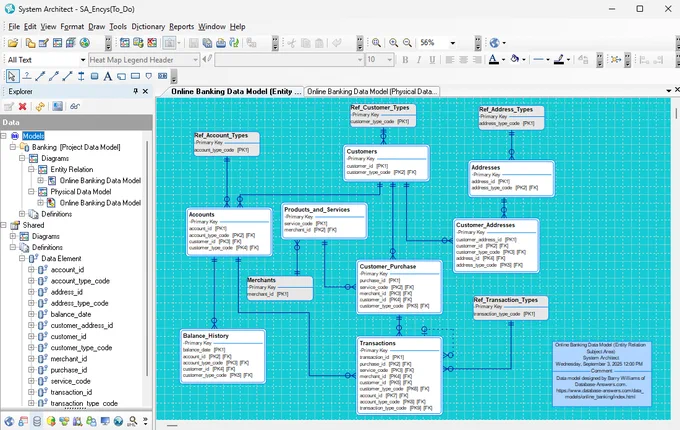Screen dimensions: 680x430
Task: Click the Bold formatting button
Action: [x=405, y=60]
